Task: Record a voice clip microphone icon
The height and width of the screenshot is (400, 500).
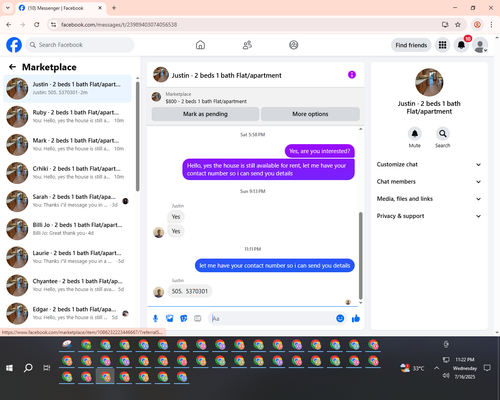Action: coord(155,319)
